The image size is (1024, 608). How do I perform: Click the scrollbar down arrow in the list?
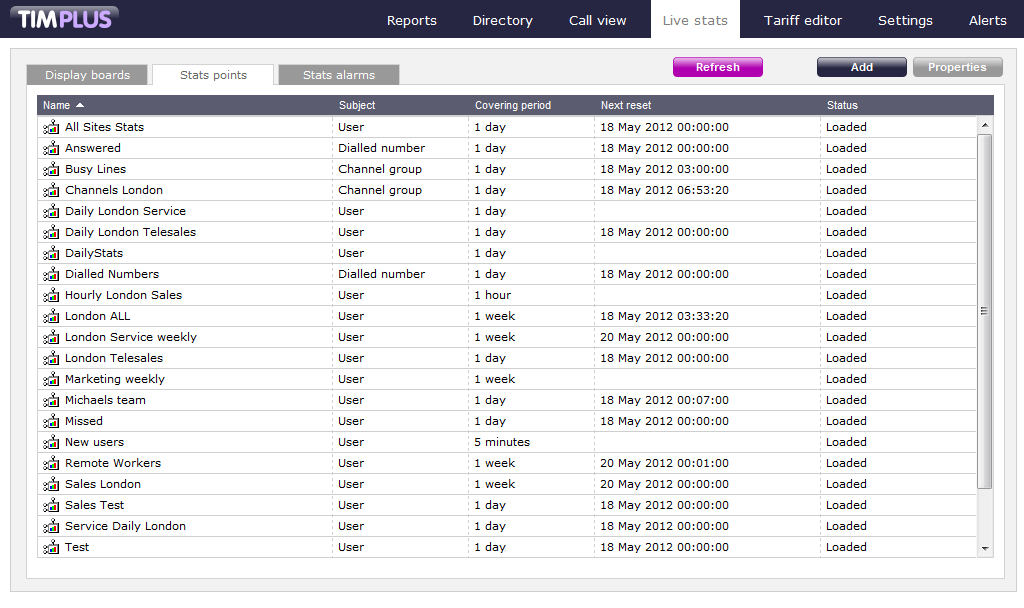985,548
